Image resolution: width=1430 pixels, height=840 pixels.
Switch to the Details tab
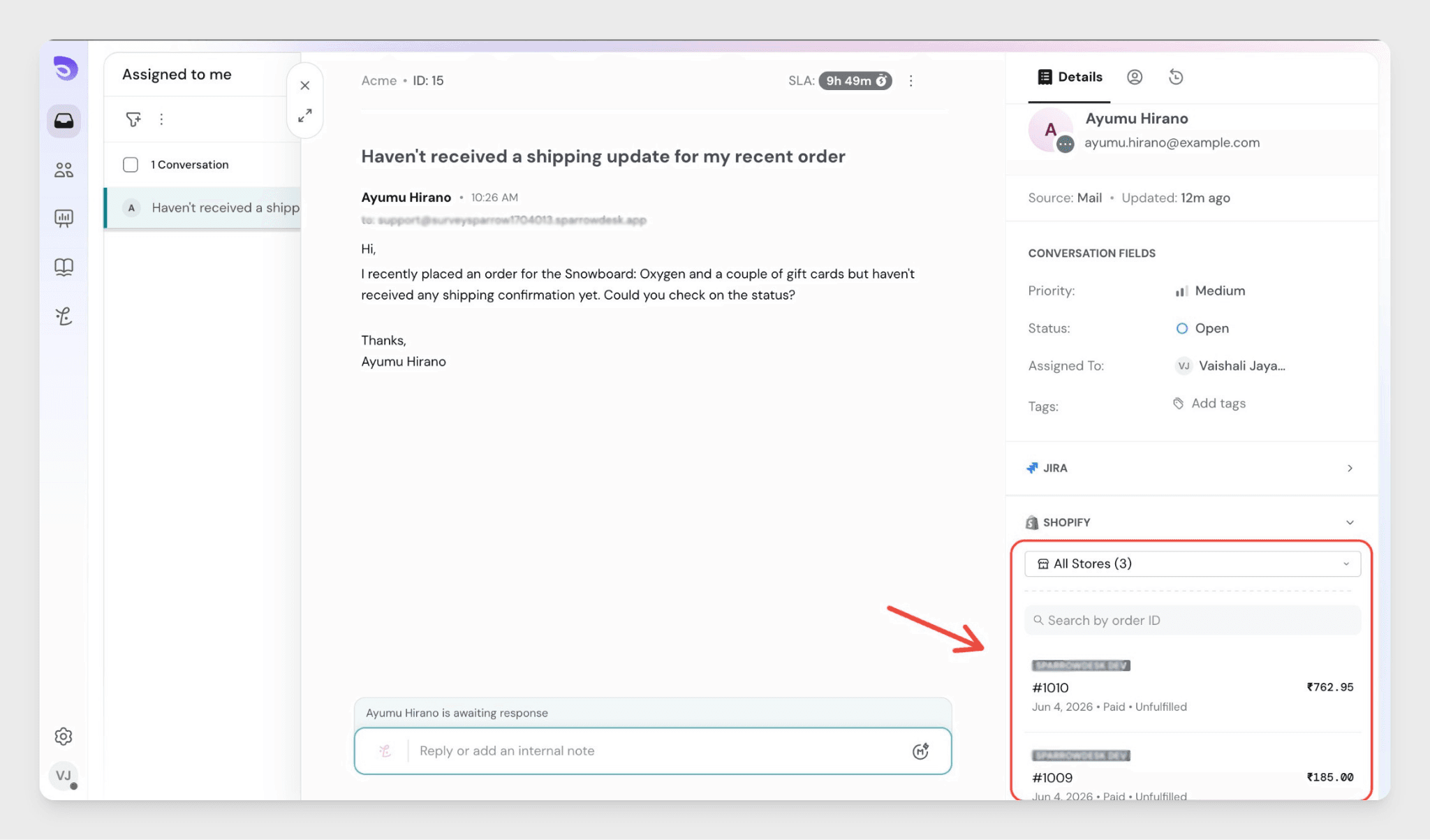tap(1070, 77)
